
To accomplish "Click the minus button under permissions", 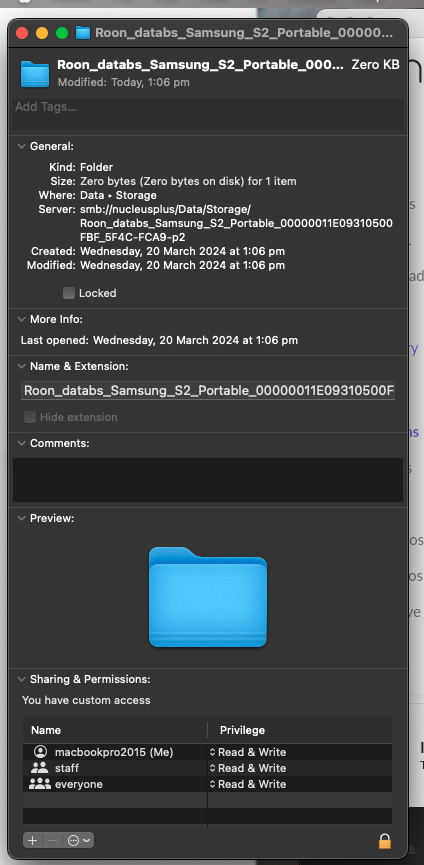I will click(52, 840).
